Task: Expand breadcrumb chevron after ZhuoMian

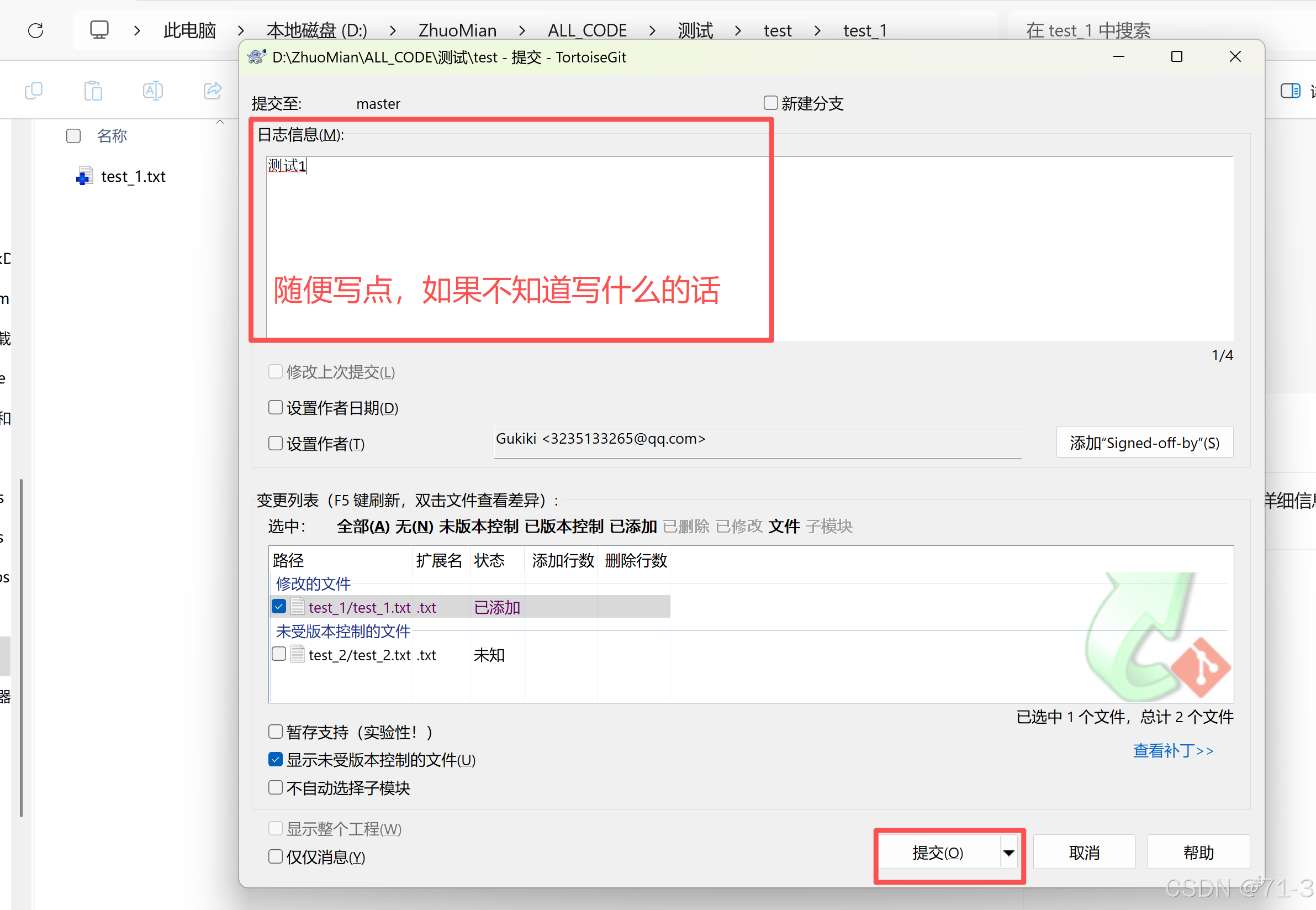Action: click(x=522, y=30)
